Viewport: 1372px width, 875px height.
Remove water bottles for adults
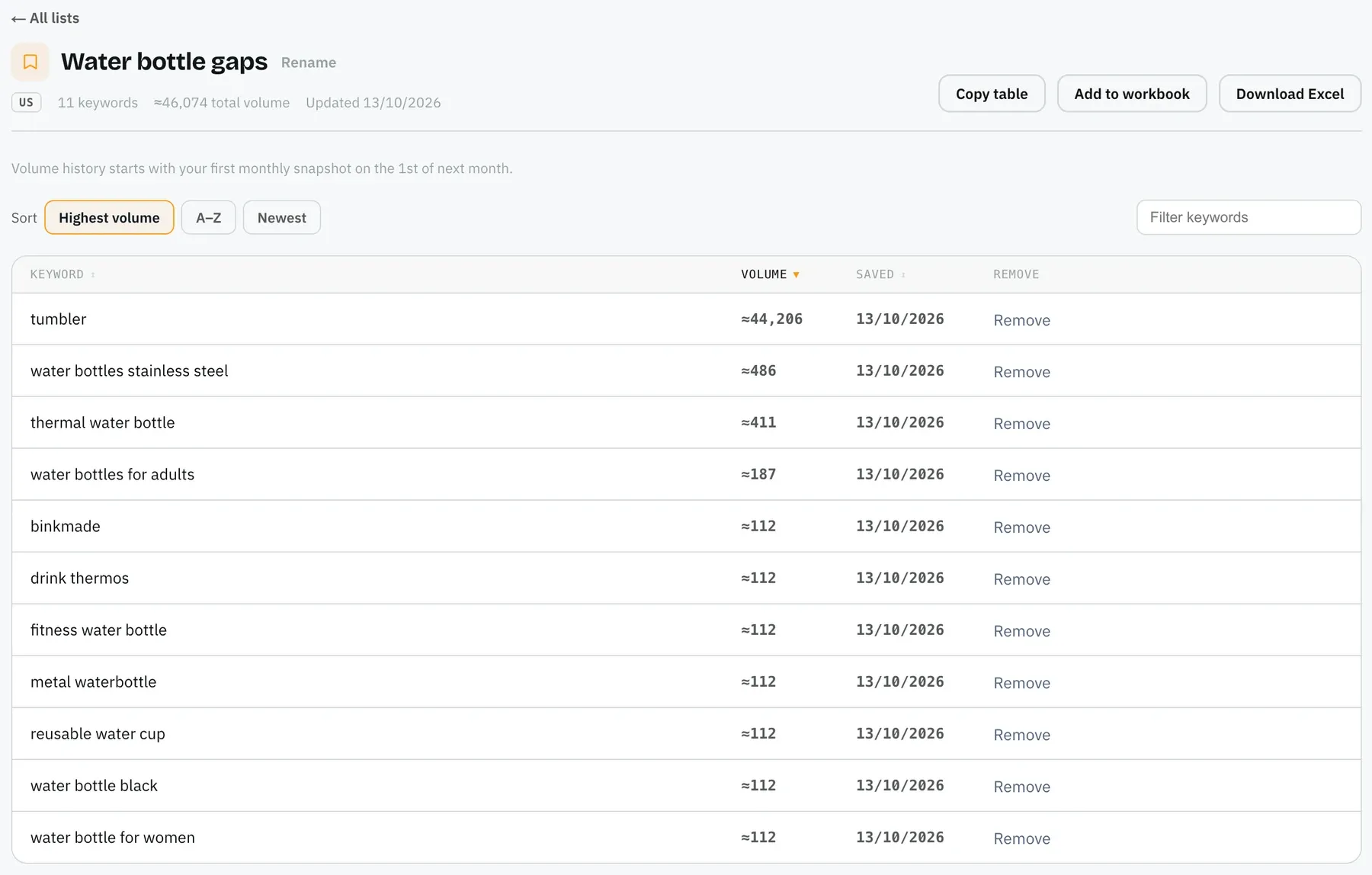[x=1021, y=476]
